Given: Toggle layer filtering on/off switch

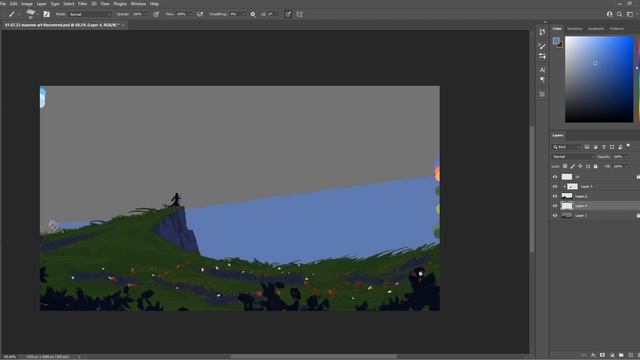Looking at the screenshot, I should pos(628,145).
